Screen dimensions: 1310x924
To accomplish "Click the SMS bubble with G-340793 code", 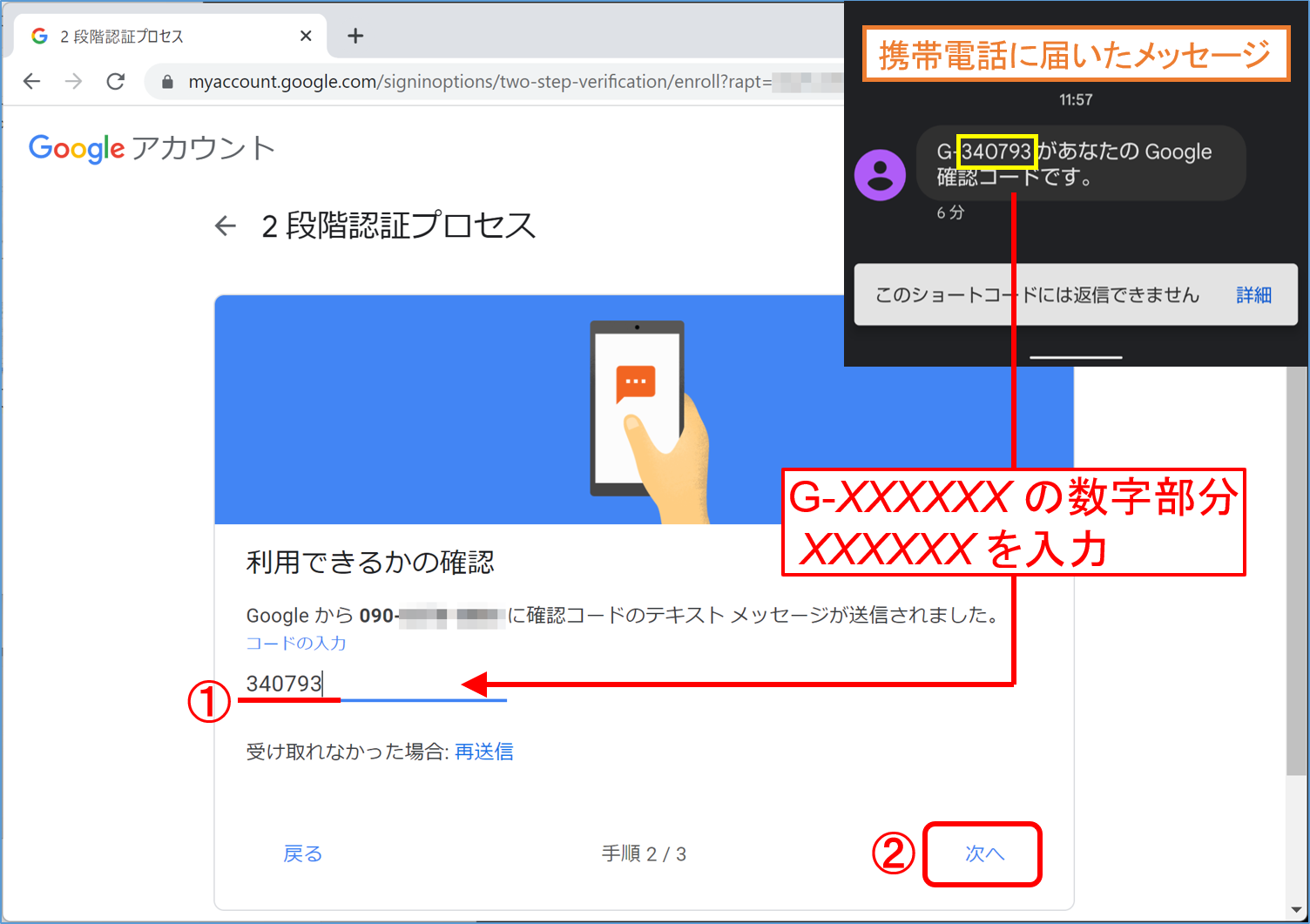I will [x=1080, y=163].
